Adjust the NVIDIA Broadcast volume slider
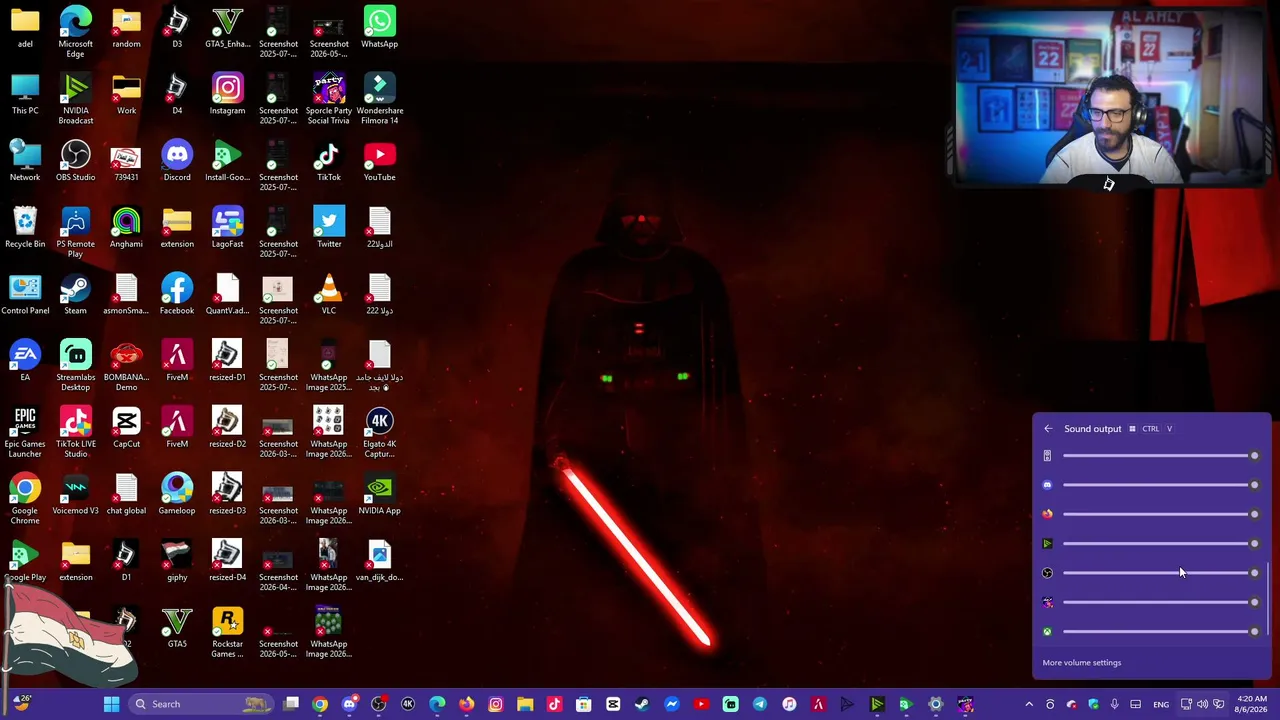 click(1160, 544)
